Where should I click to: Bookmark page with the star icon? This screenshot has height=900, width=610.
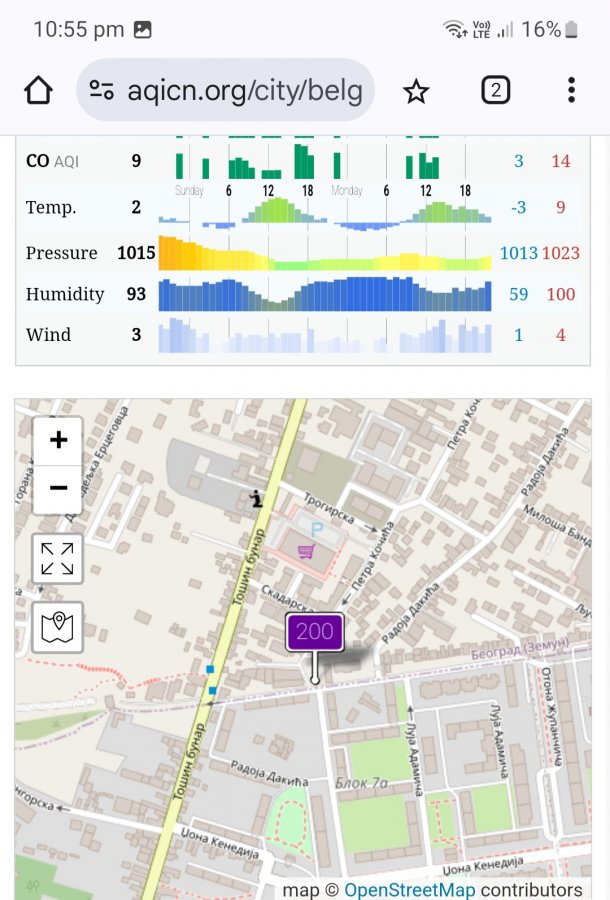(416, 91)
